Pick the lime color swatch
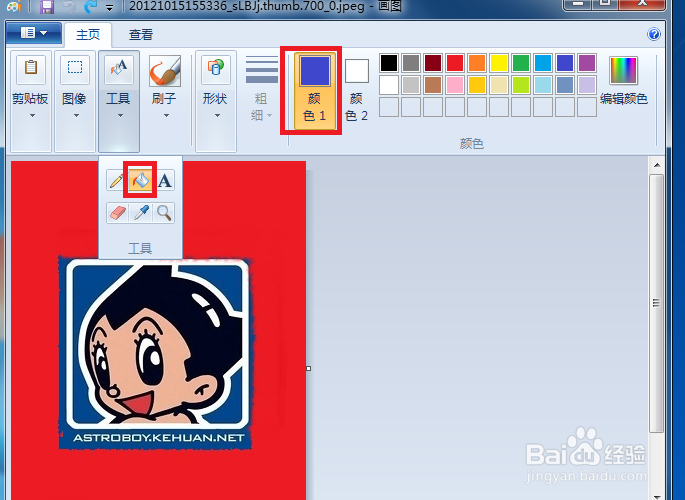685x500 pixels. (521, 85)
